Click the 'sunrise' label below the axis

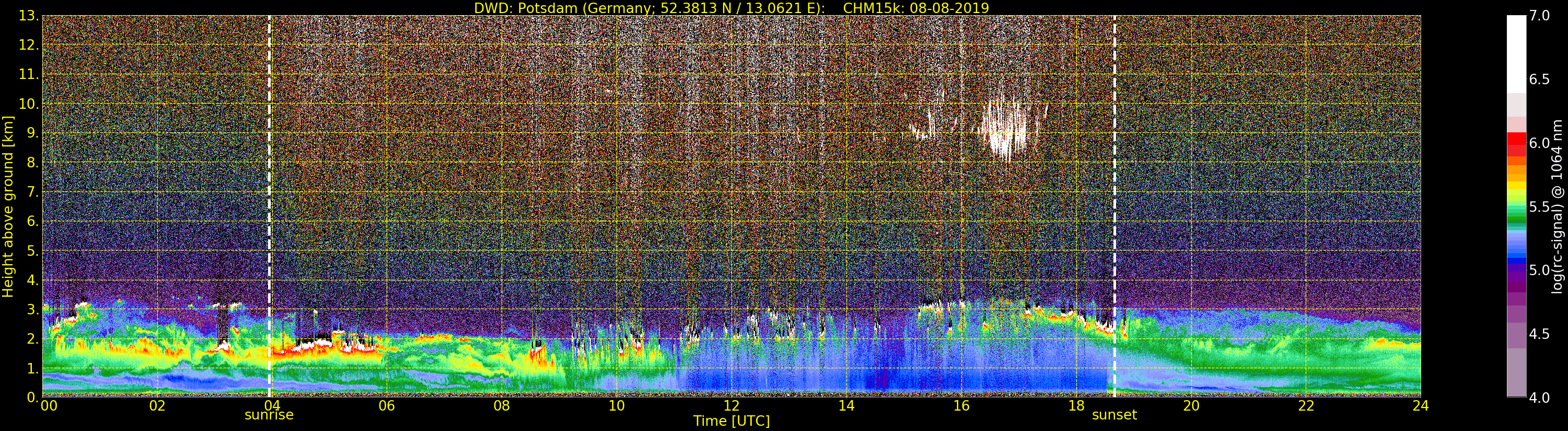coord(269,415)
